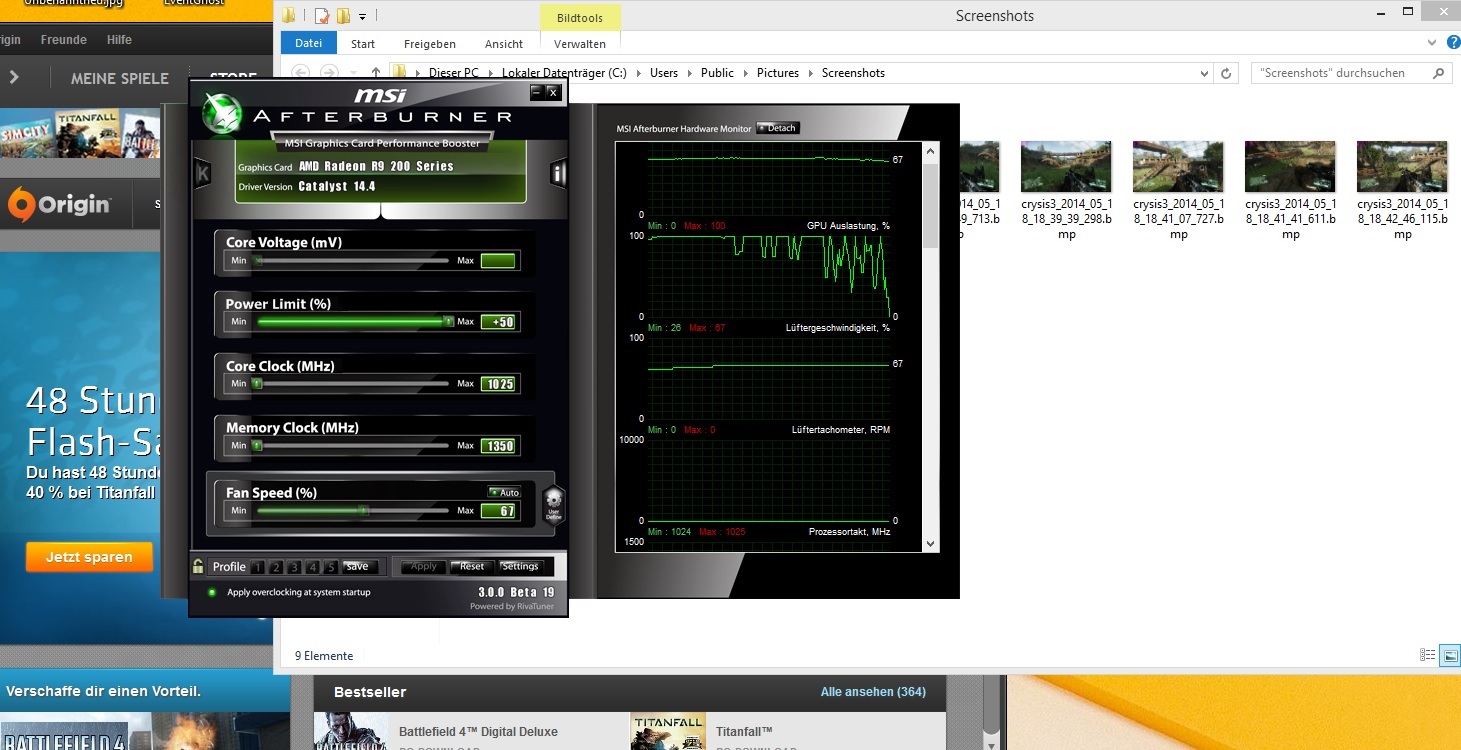Viewport: 1461px width, 750px height.
Task: Open the fan User Define gear
Action: (x=553, y=503)
